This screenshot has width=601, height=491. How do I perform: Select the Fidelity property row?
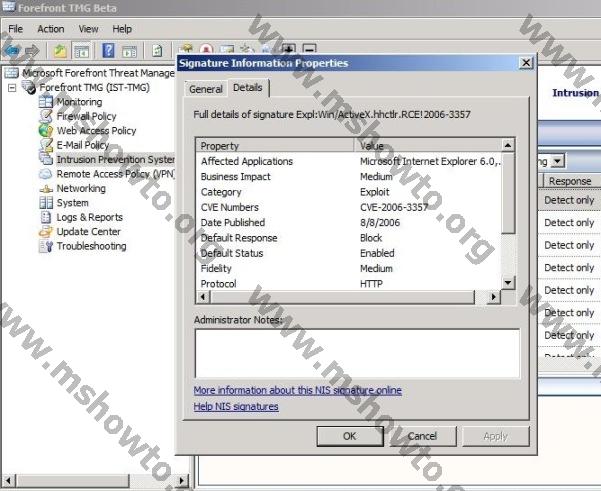point(349,269)
